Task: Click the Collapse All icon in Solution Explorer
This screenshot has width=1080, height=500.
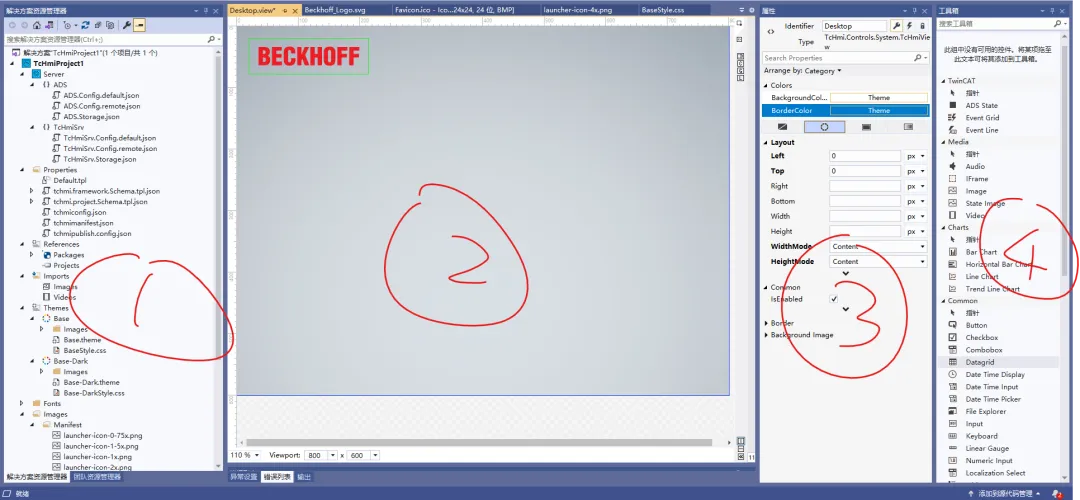Action: (x=98, y=25)
